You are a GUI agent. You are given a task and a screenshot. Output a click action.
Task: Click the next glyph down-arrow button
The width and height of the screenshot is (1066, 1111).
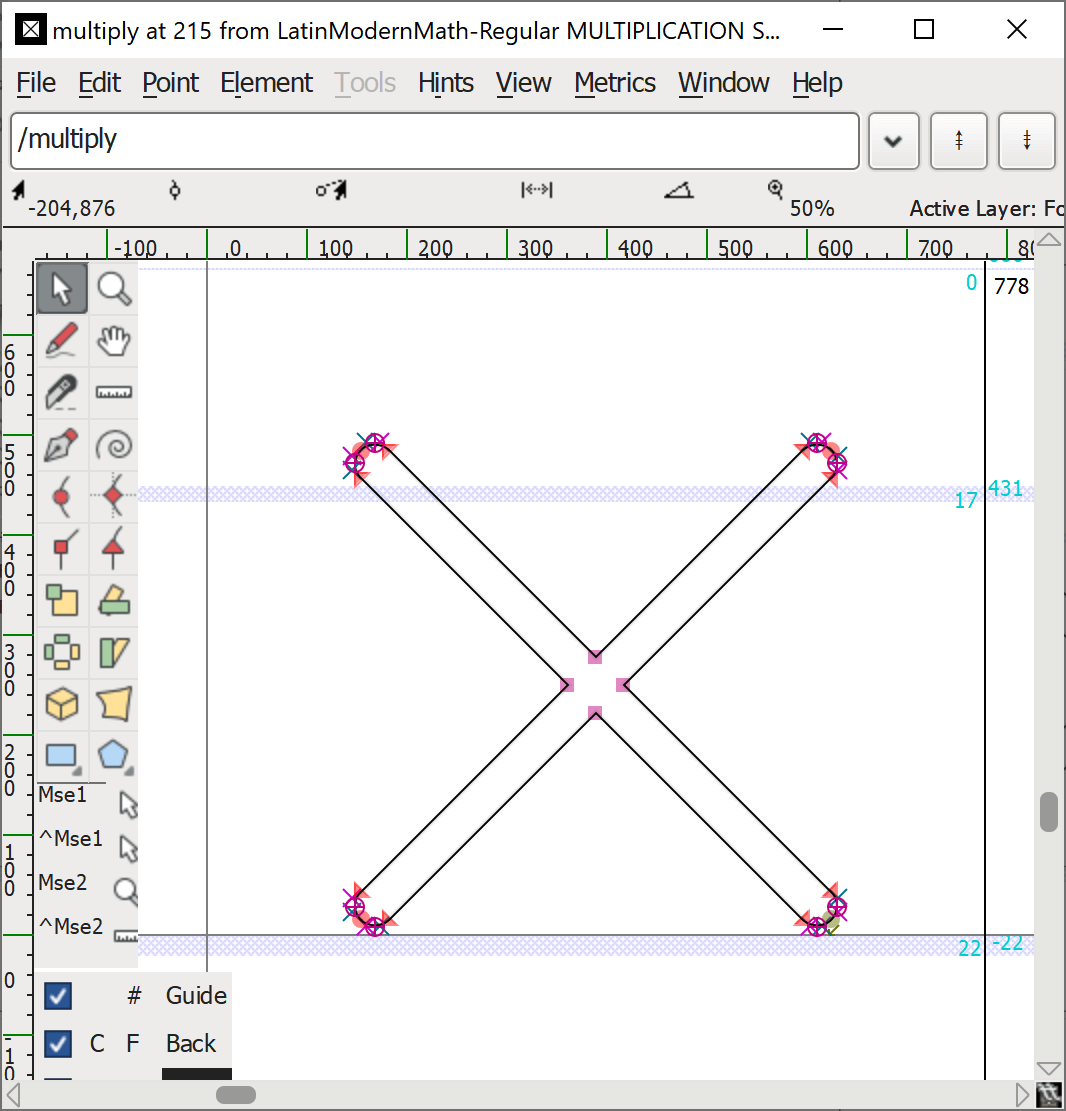click(x=1026, y=141)
